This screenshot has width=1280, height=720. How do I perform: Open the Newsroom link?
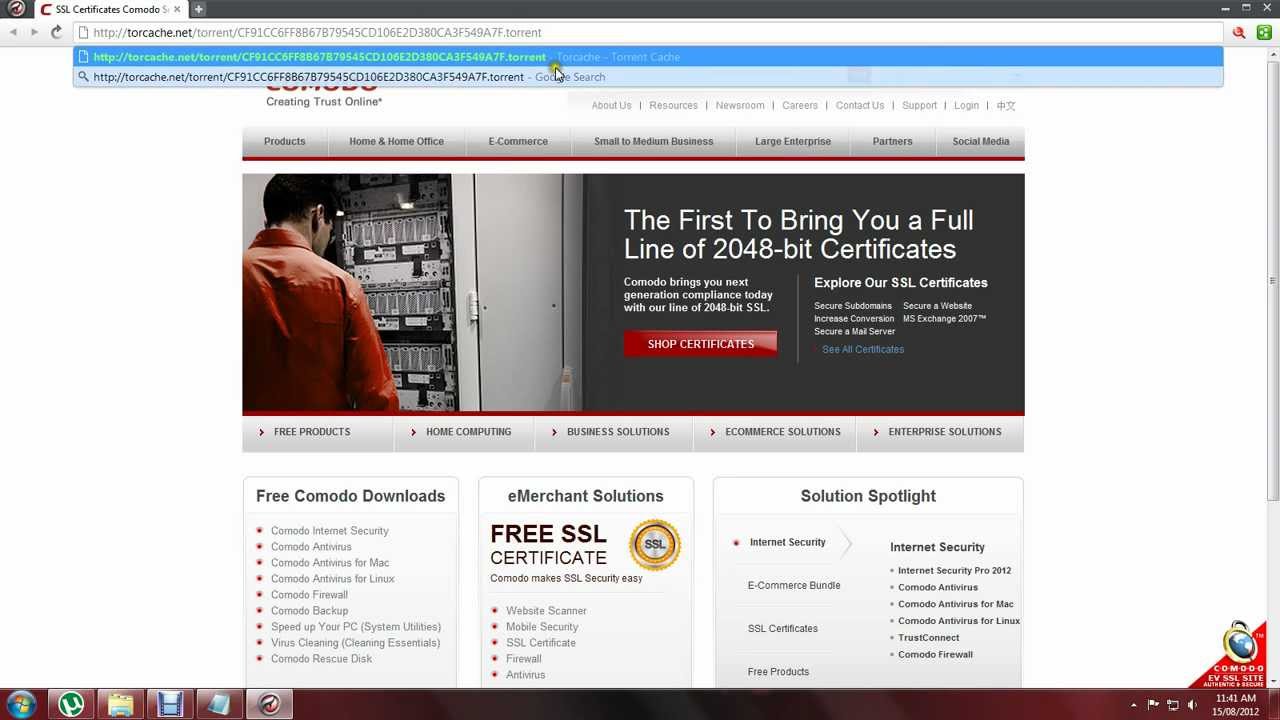coord(740,105)
